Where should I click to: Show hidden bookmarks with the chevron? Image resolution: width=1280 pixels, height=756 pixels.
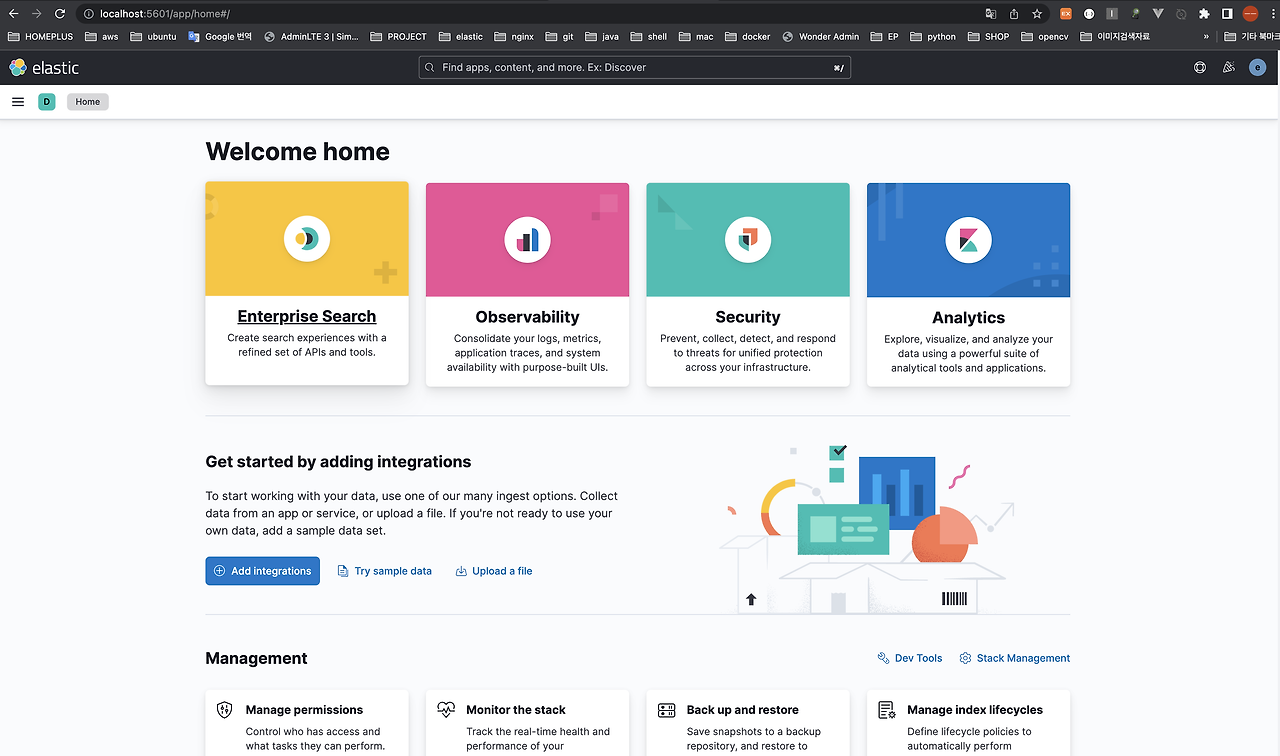[1206, 37]
